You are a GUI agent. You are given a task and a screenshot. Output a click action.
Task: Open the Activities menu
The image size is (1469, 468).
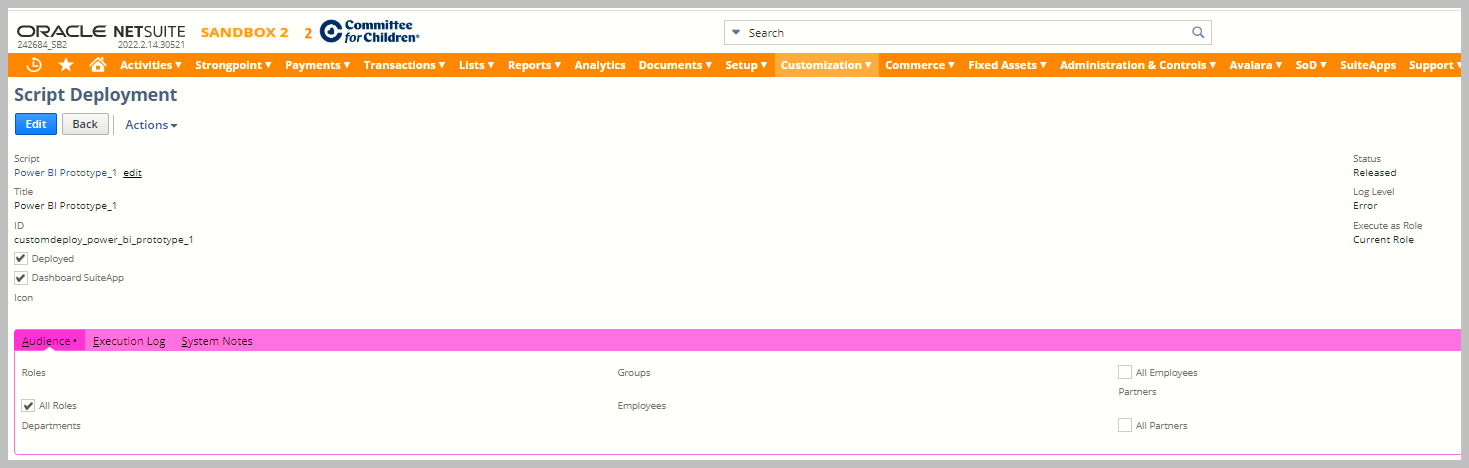point(150,65)
